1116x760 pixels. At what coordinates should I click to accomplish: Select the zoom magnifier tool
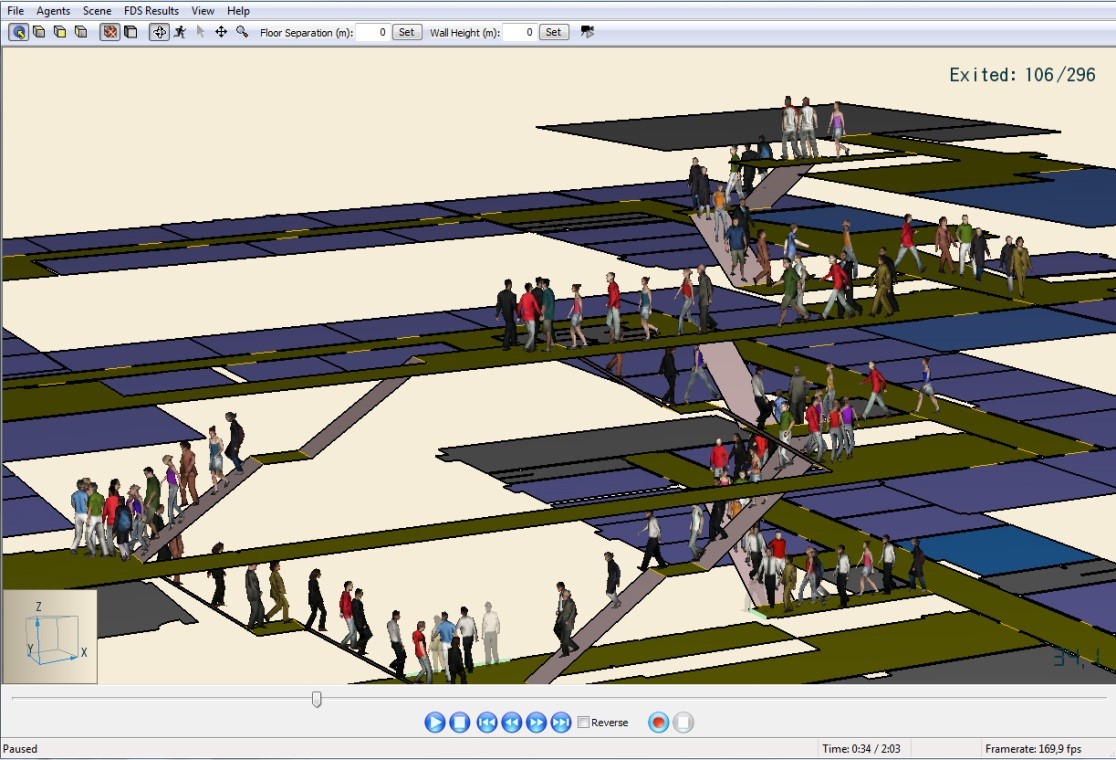[x=242, y=32]
